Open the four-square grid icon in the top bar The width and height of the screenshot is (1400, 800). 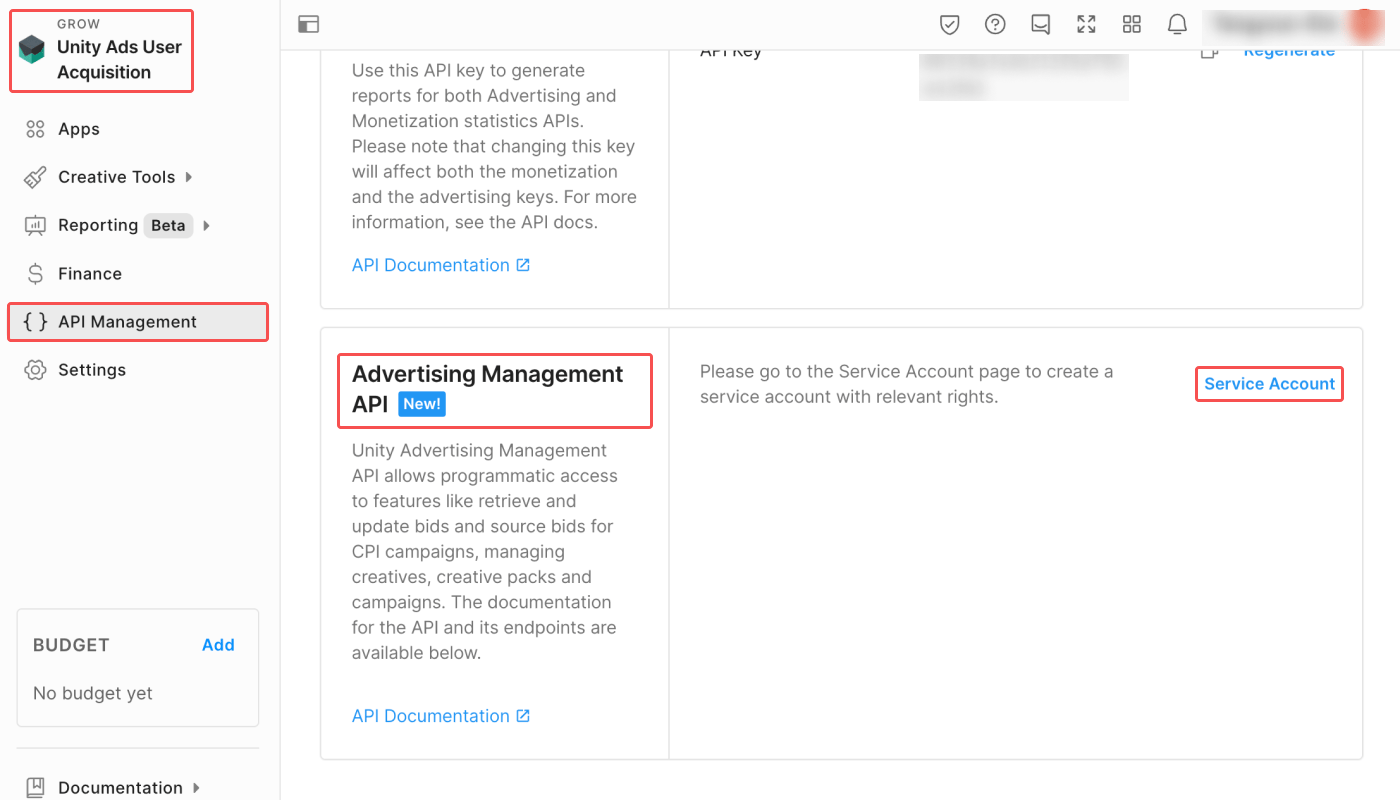coord(1132,25)
